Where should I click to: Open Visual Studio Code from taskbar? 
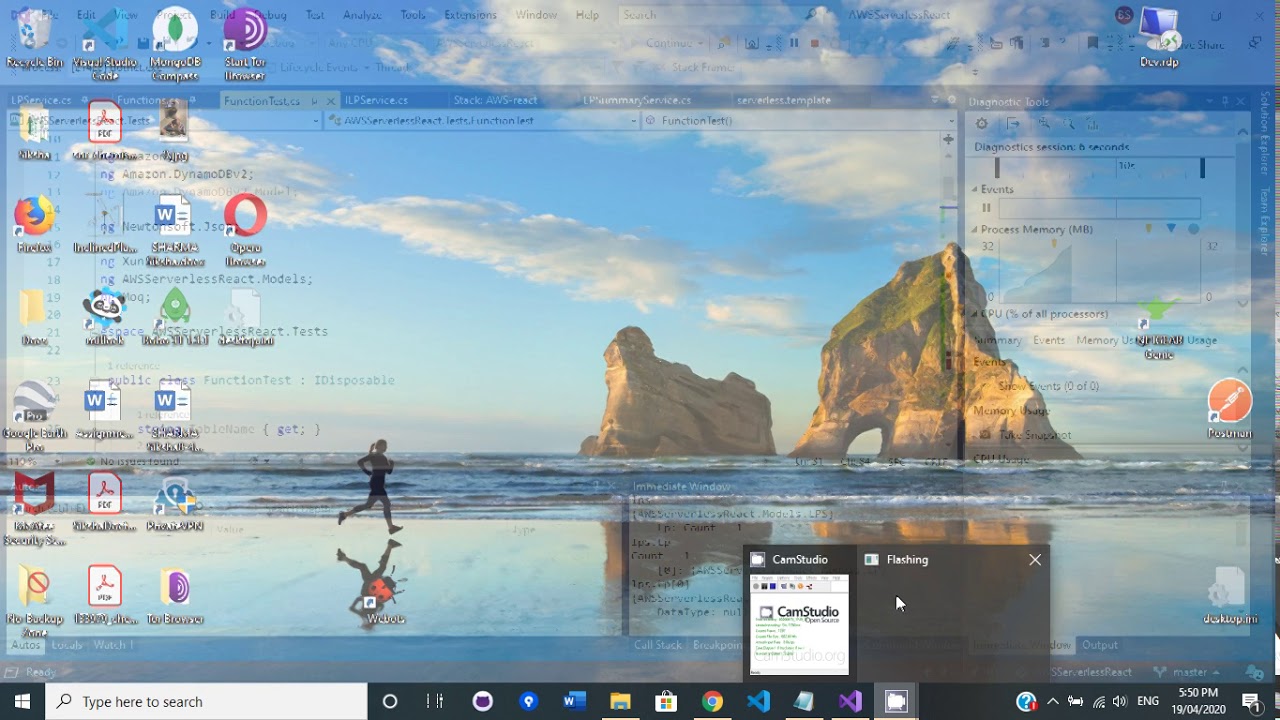coord(758,701)
